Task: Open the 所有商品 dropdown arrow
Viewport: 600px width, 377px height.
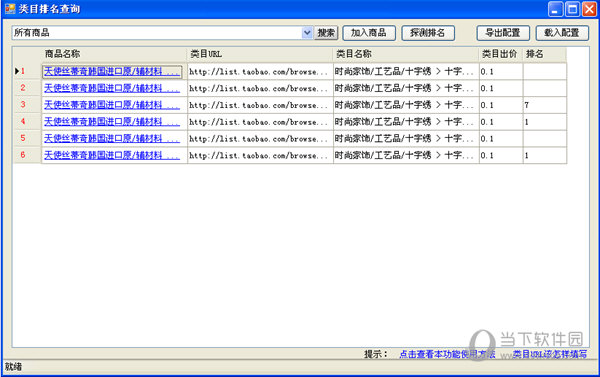Action: [307, 33]
